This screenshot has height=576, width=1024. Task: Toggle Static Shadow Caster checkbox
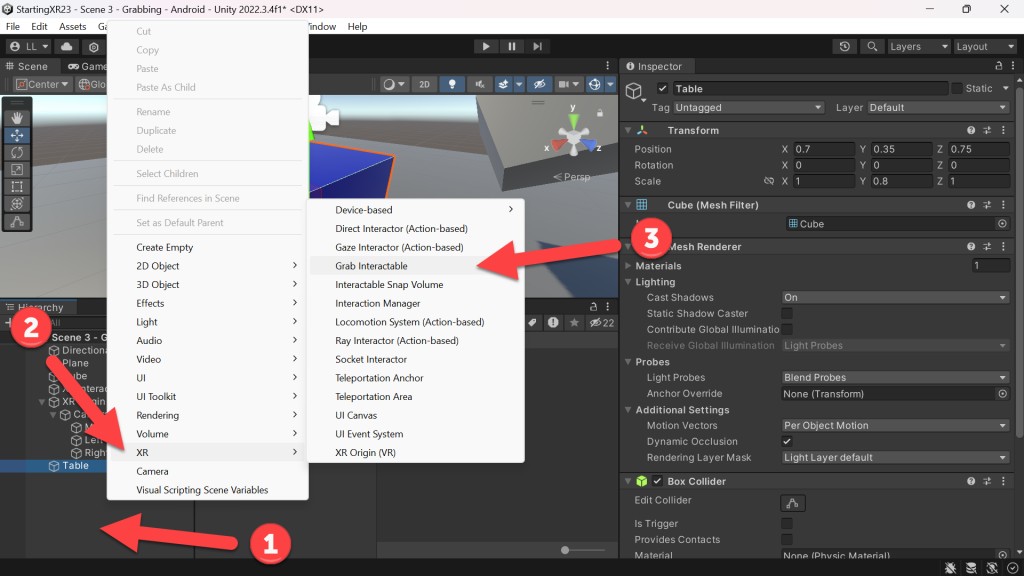787,313
